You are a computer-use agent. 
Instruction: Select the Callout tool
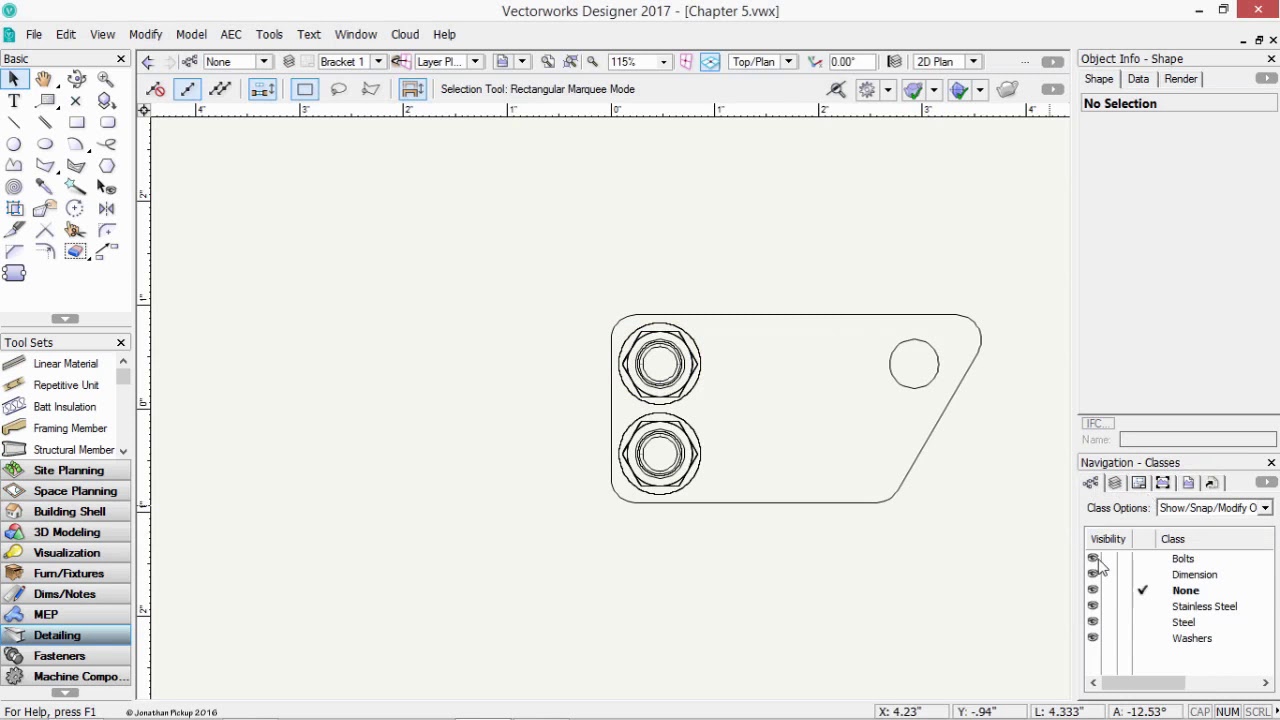tap(45, 101)
